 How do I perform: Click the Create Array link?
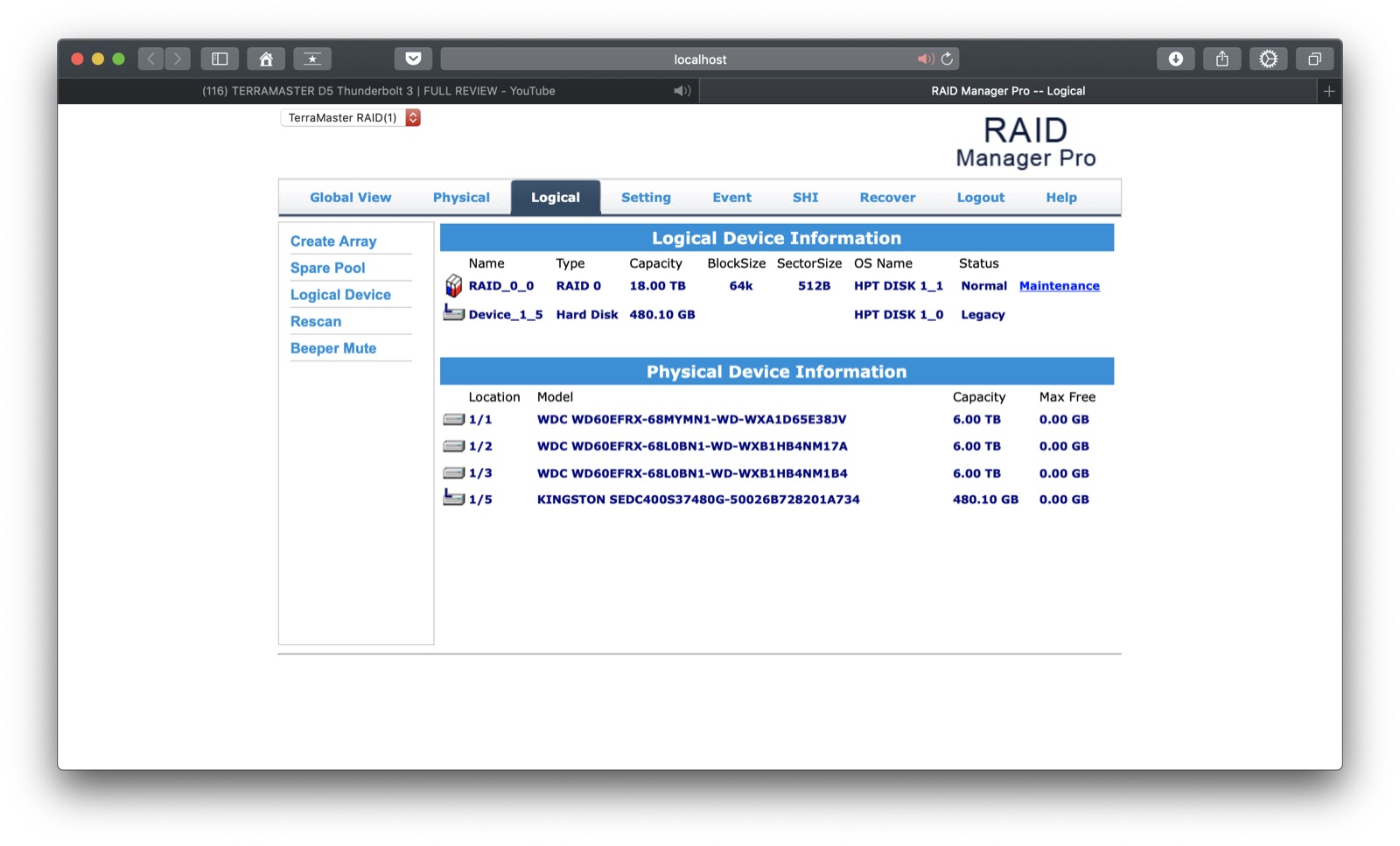pyautogui.click(x=333, y=241)
